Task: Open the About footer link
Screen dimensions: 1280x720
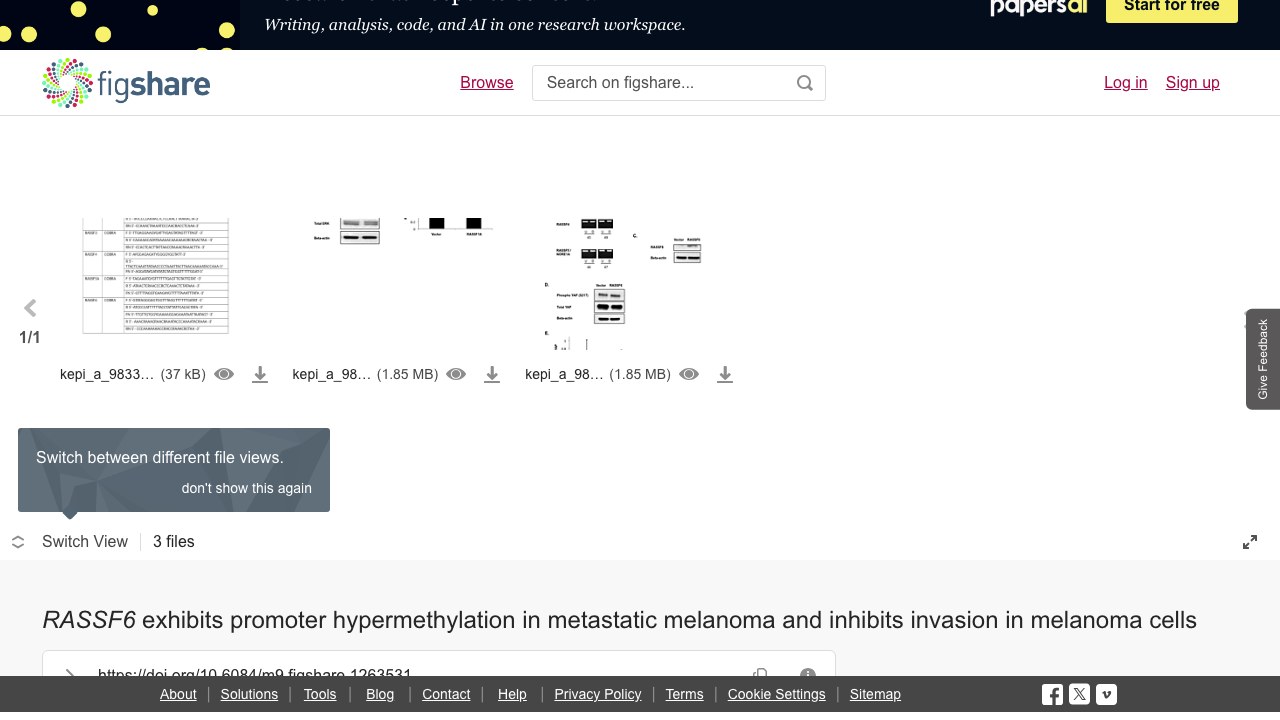Action: coord(178,694)
